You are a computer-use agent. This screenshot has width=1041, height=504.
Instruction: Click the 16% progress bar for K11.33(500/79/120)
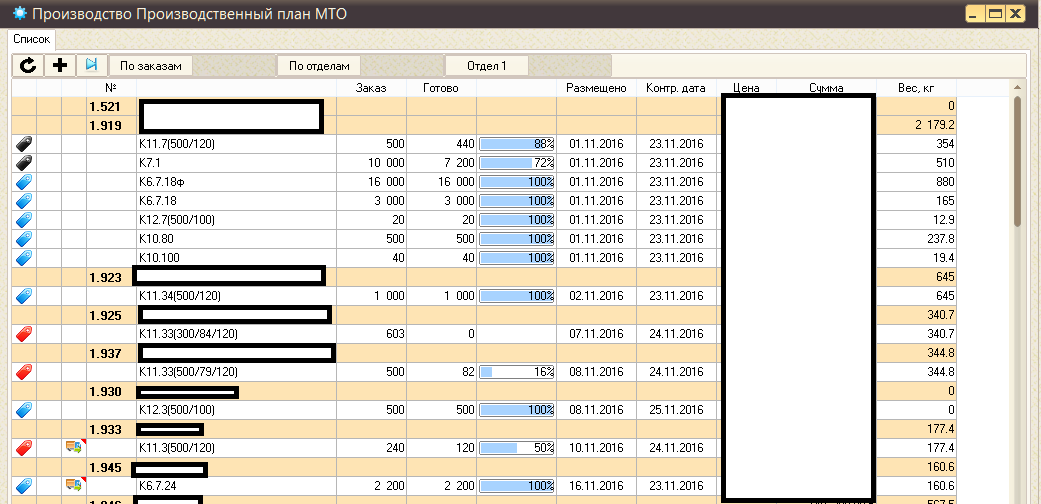[x=517, y=372]
